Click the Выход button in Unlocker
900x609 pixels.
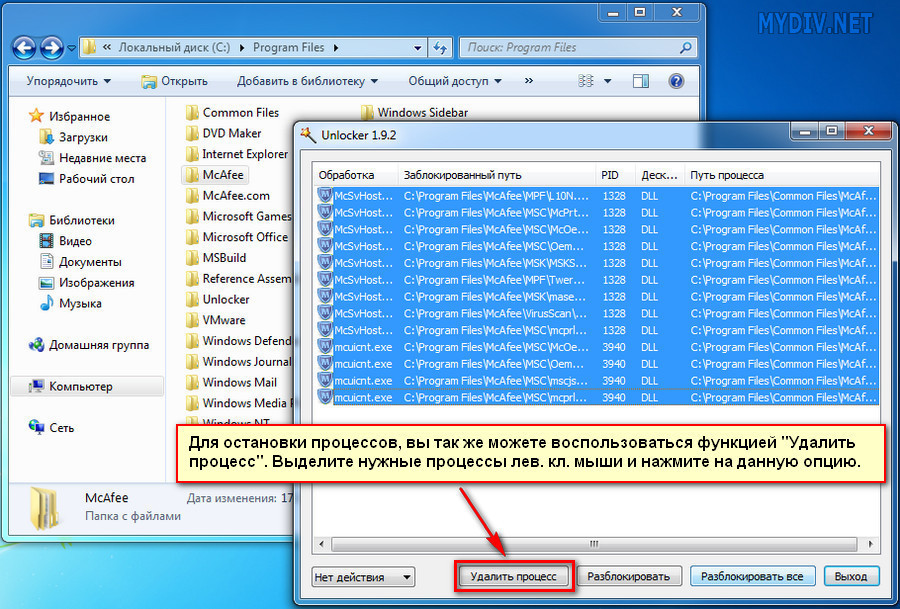pos(851,576)
